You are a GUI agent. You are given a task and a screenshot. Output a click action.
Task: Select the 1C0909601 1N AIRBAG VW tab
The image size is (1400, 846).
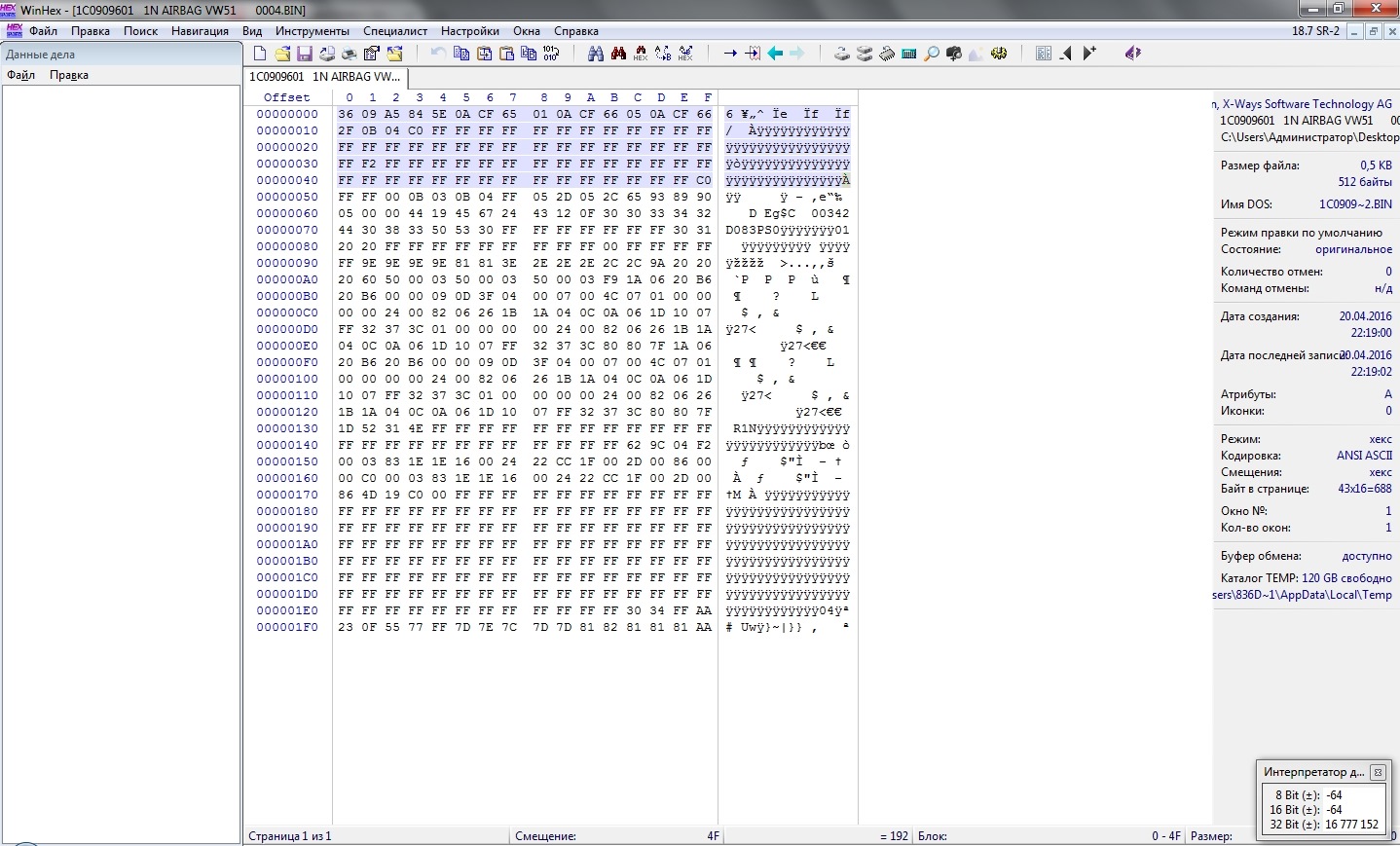click(325, 77)
